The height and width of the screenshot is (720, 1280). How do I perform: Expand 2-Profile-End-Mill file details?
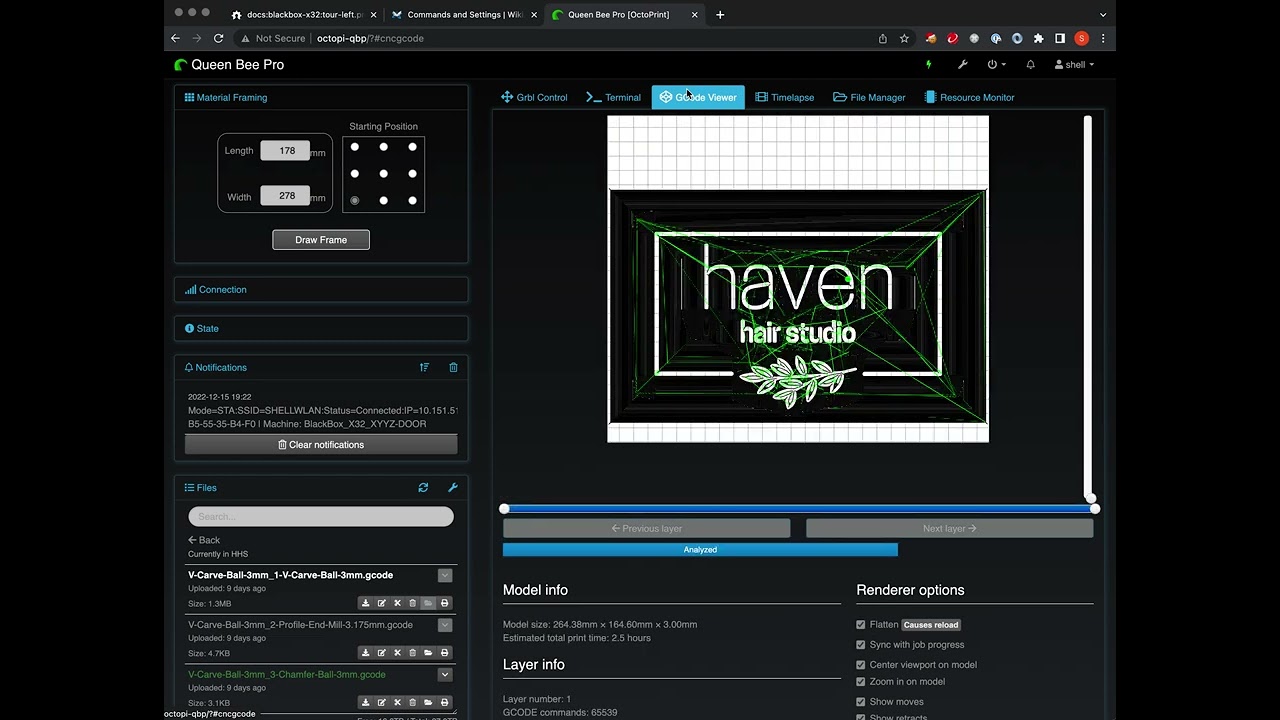[x=445, y=625]
